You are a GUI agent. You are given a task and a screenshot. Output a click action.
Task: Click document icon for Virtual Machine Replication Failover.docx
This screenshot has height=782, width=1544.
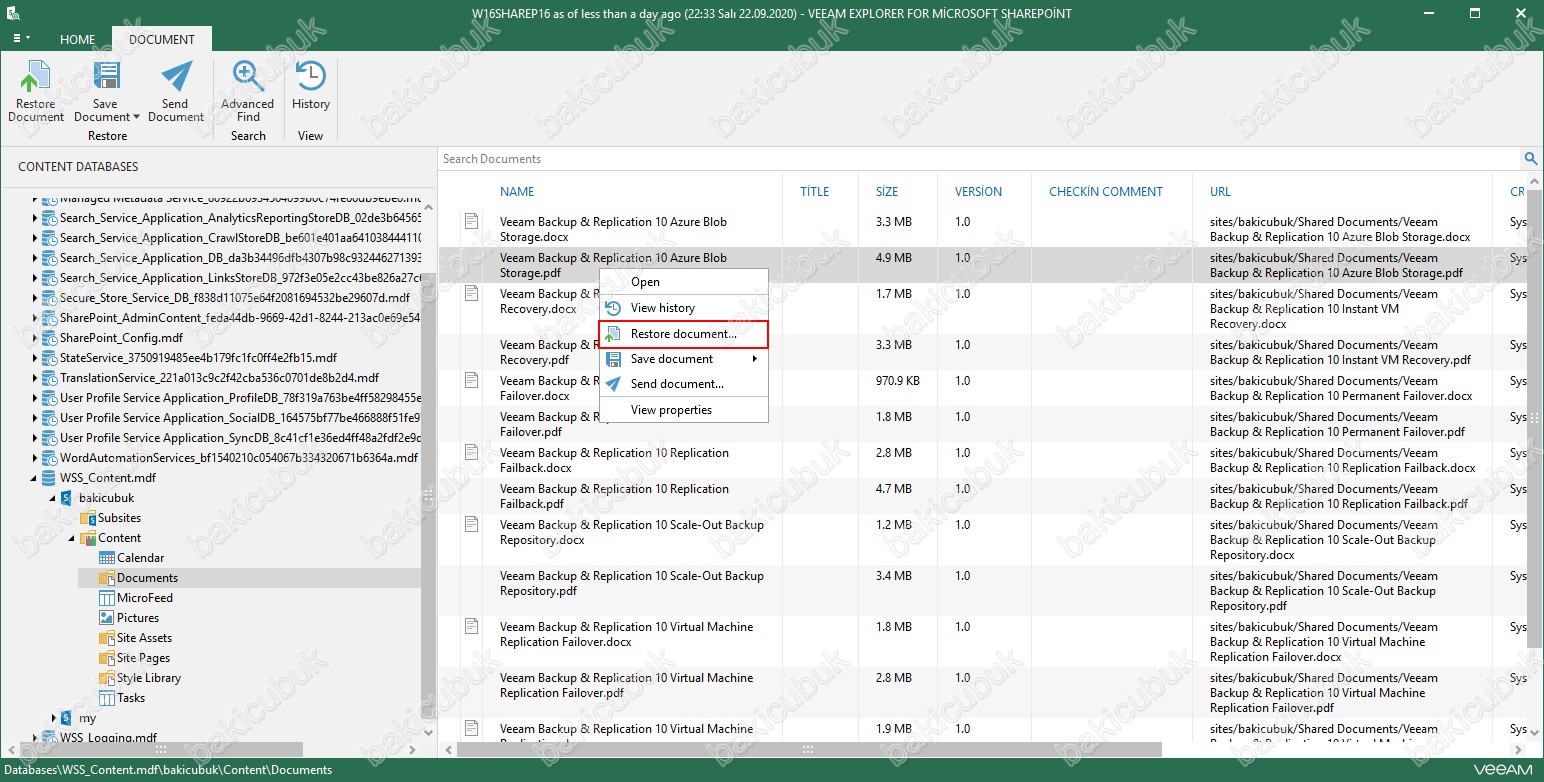[x=471, y=626]
